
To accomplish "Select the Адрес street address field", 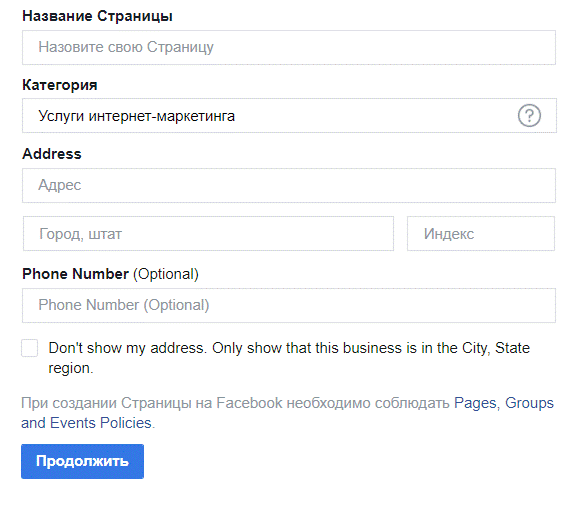I will pyautogui.click(x=289, y=185).
